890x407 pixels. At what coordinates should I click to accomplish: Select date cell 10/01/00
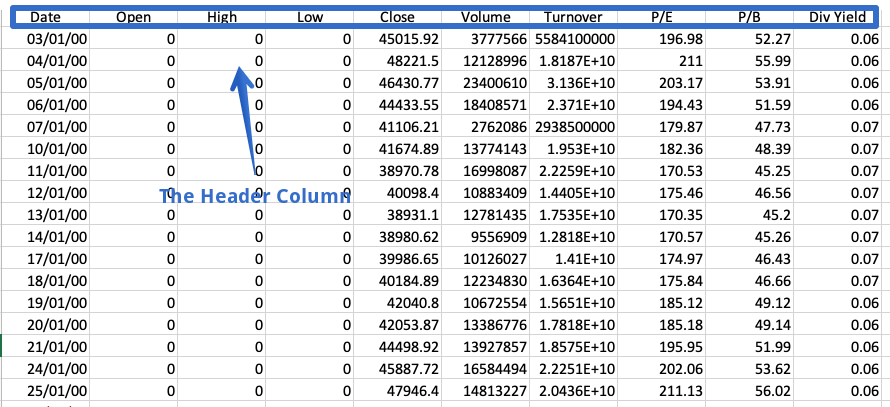(x=45, y=149)
